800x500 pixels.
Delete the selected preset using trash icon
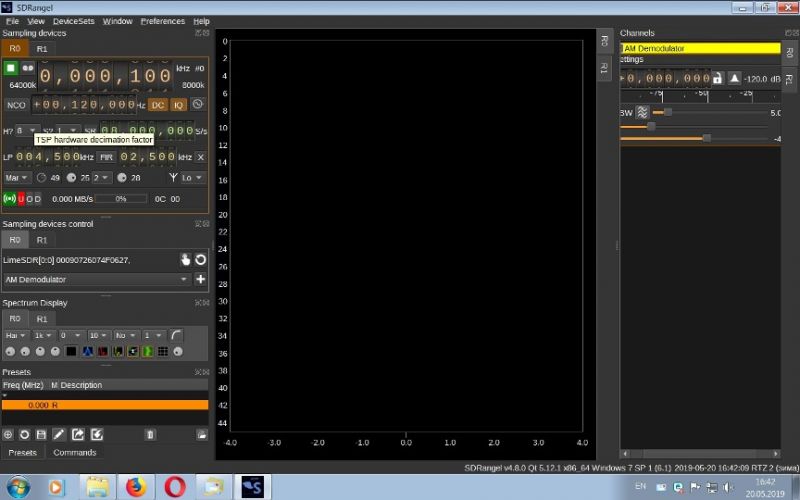point(150,434)
